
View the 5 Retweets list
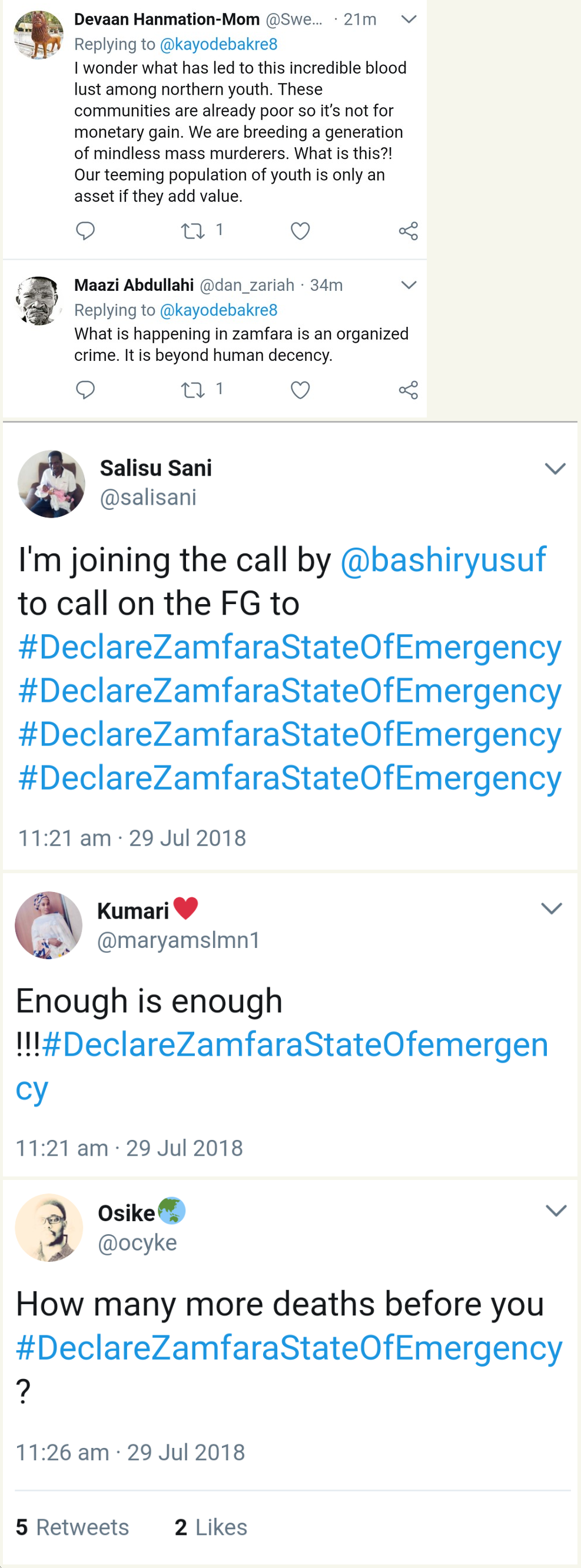72,1527
